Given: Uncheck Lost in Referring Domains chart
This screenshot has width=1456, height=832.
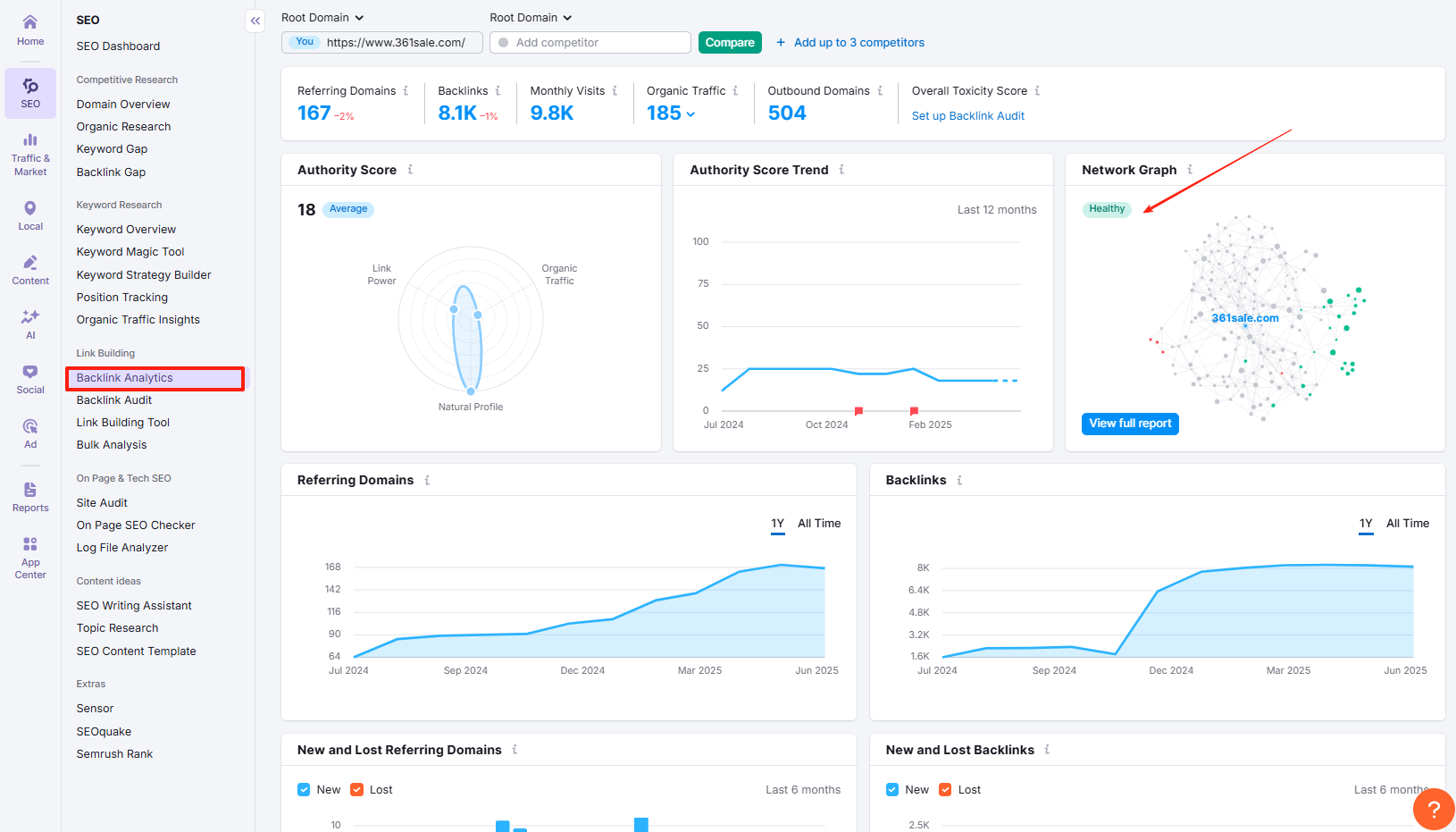Looking at the screenshot, I should click(x=357, y=790).
